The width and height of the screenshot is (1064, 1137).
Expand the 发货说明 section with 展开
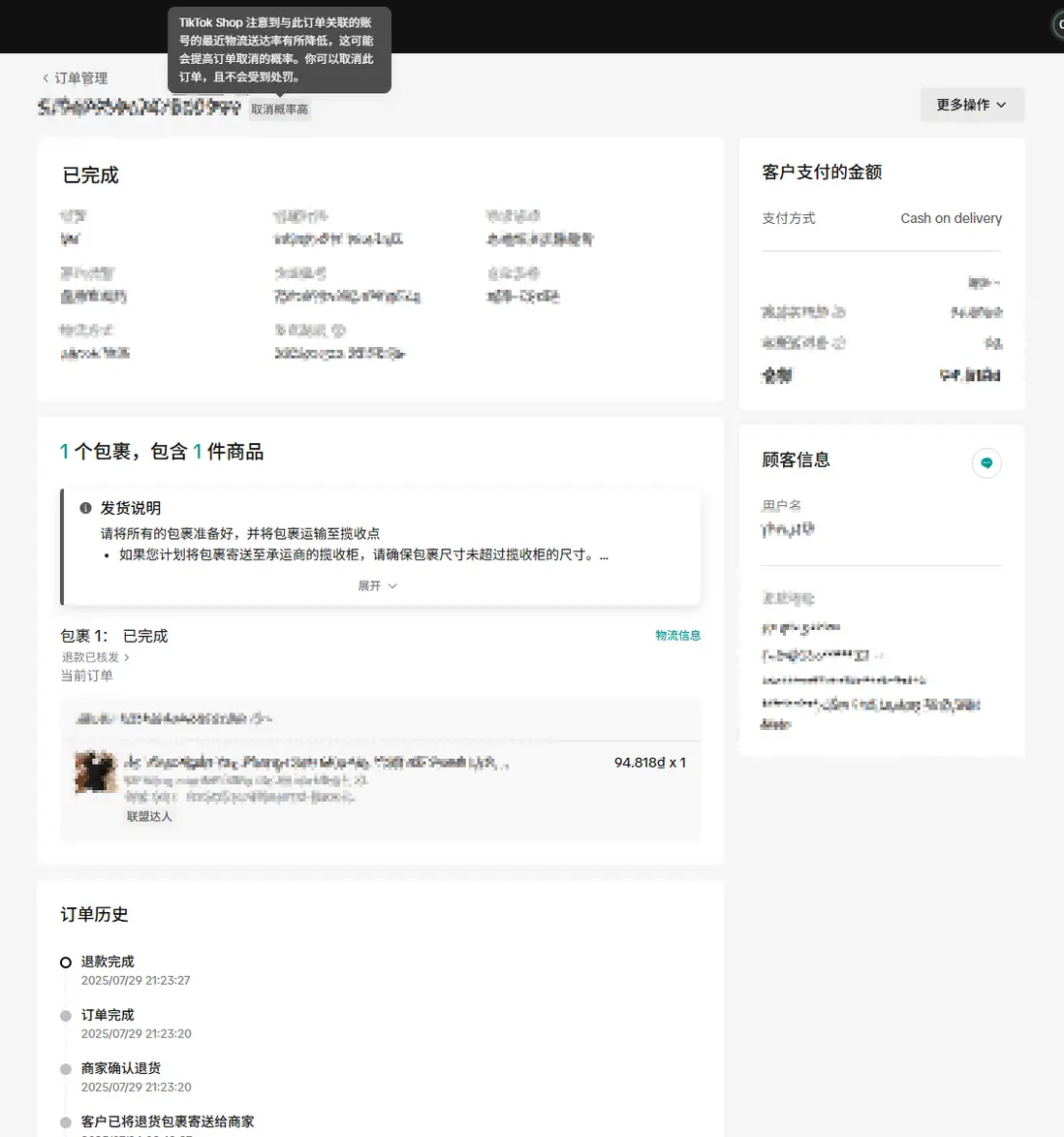coord(377,585)
